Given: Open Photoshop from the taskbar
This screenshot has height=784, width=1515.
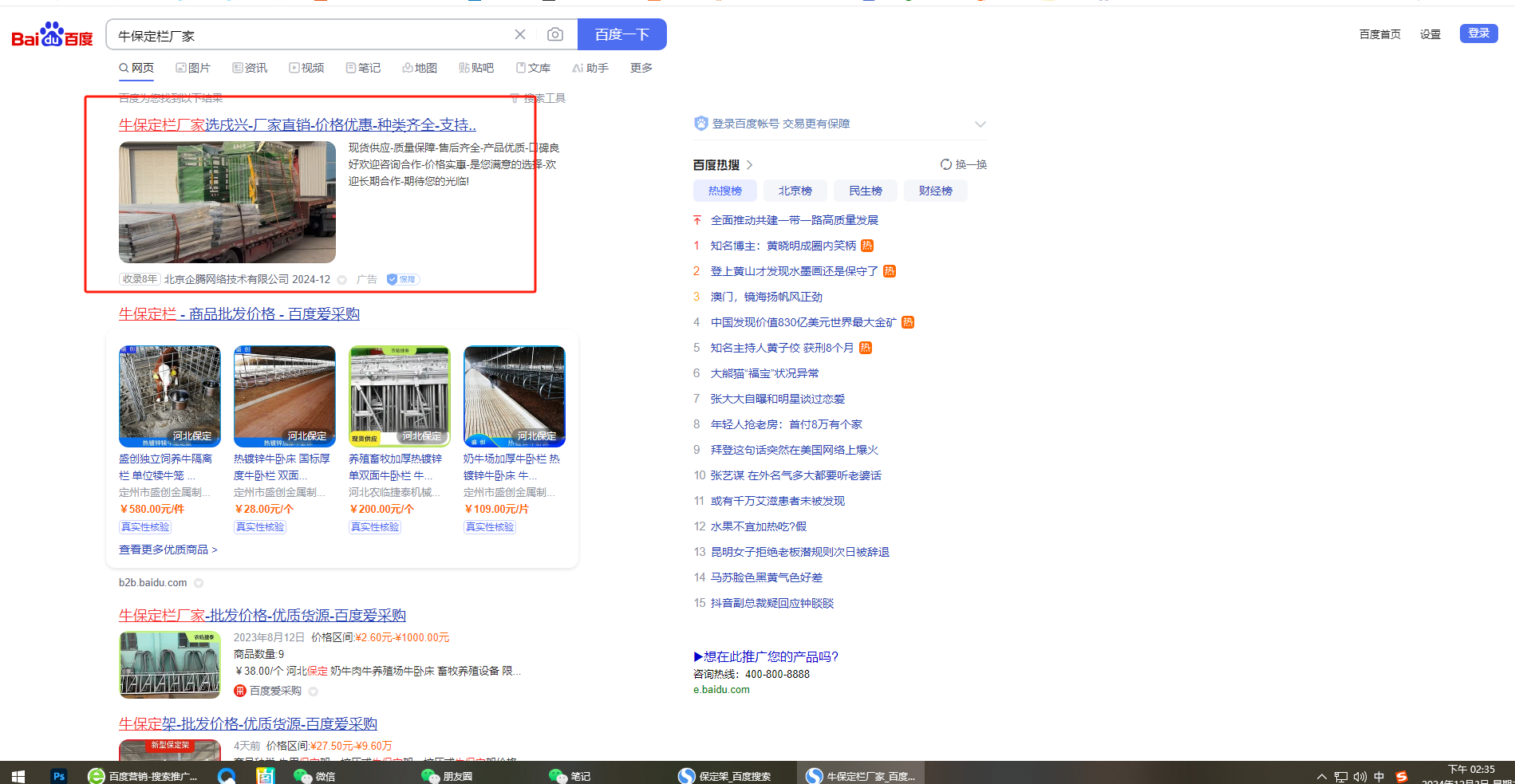Looking at the screenshot, I should 58,776.
